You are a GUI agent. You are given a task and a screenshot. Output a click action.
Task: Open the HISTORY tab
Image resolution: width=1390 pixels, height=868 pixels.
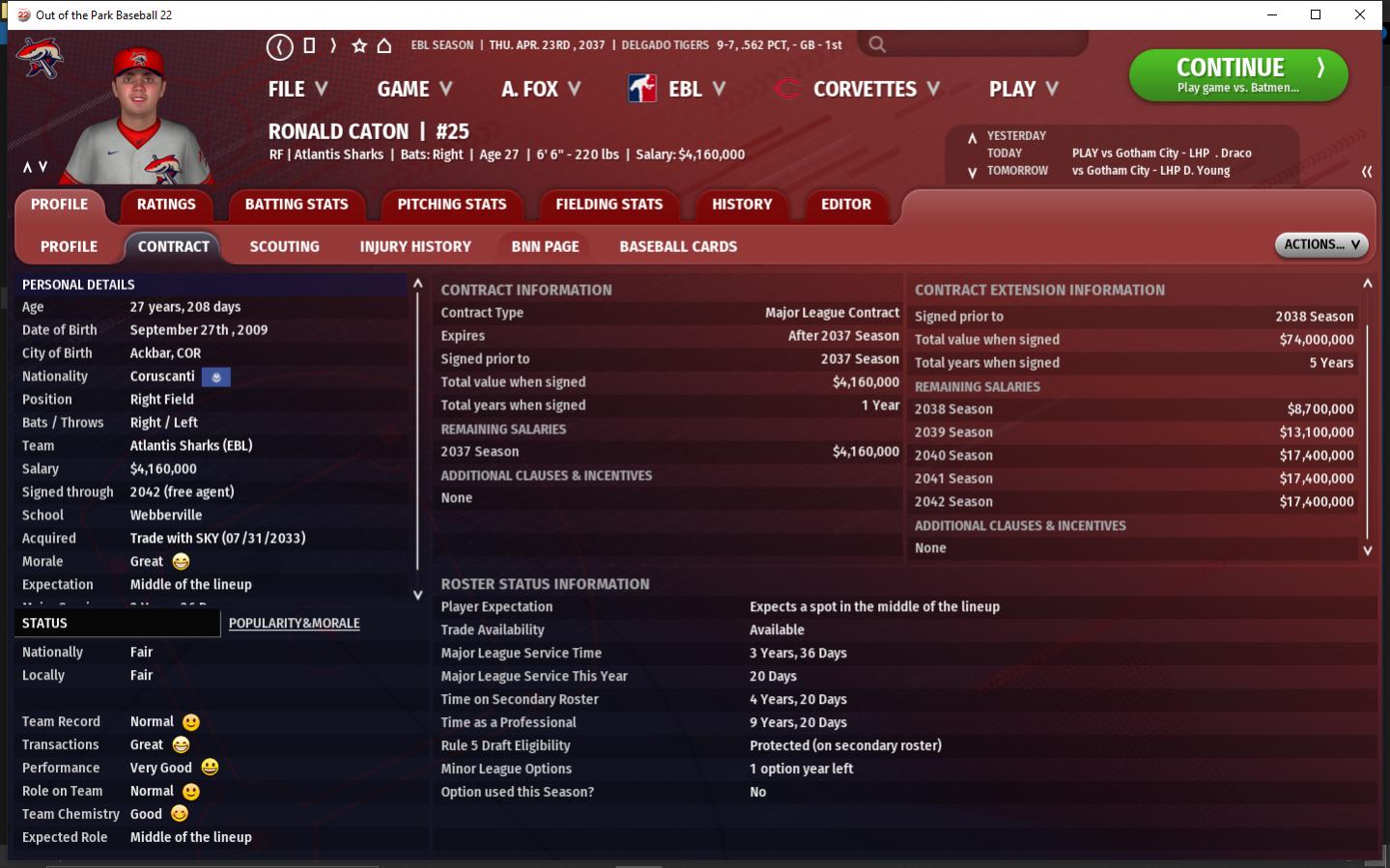[742, 205]
